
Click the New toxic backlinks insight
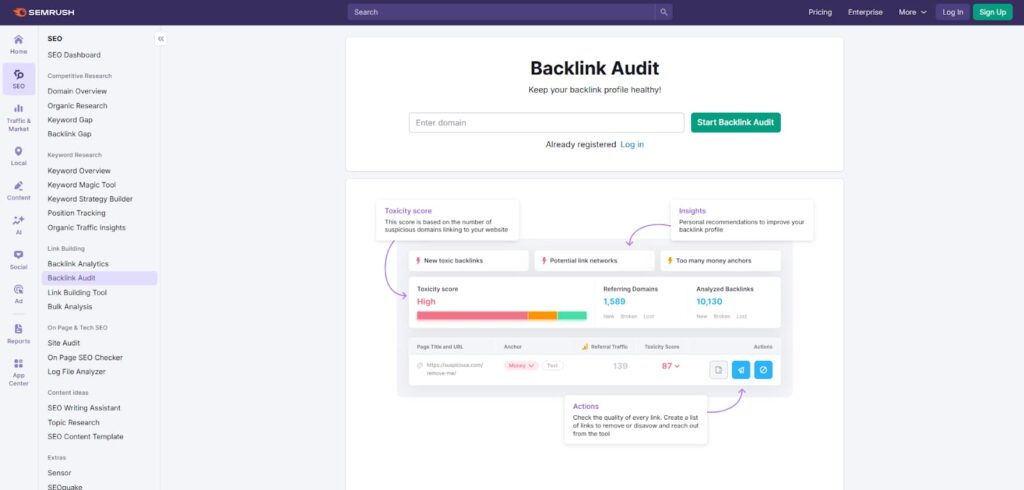(x=469, y=261)
